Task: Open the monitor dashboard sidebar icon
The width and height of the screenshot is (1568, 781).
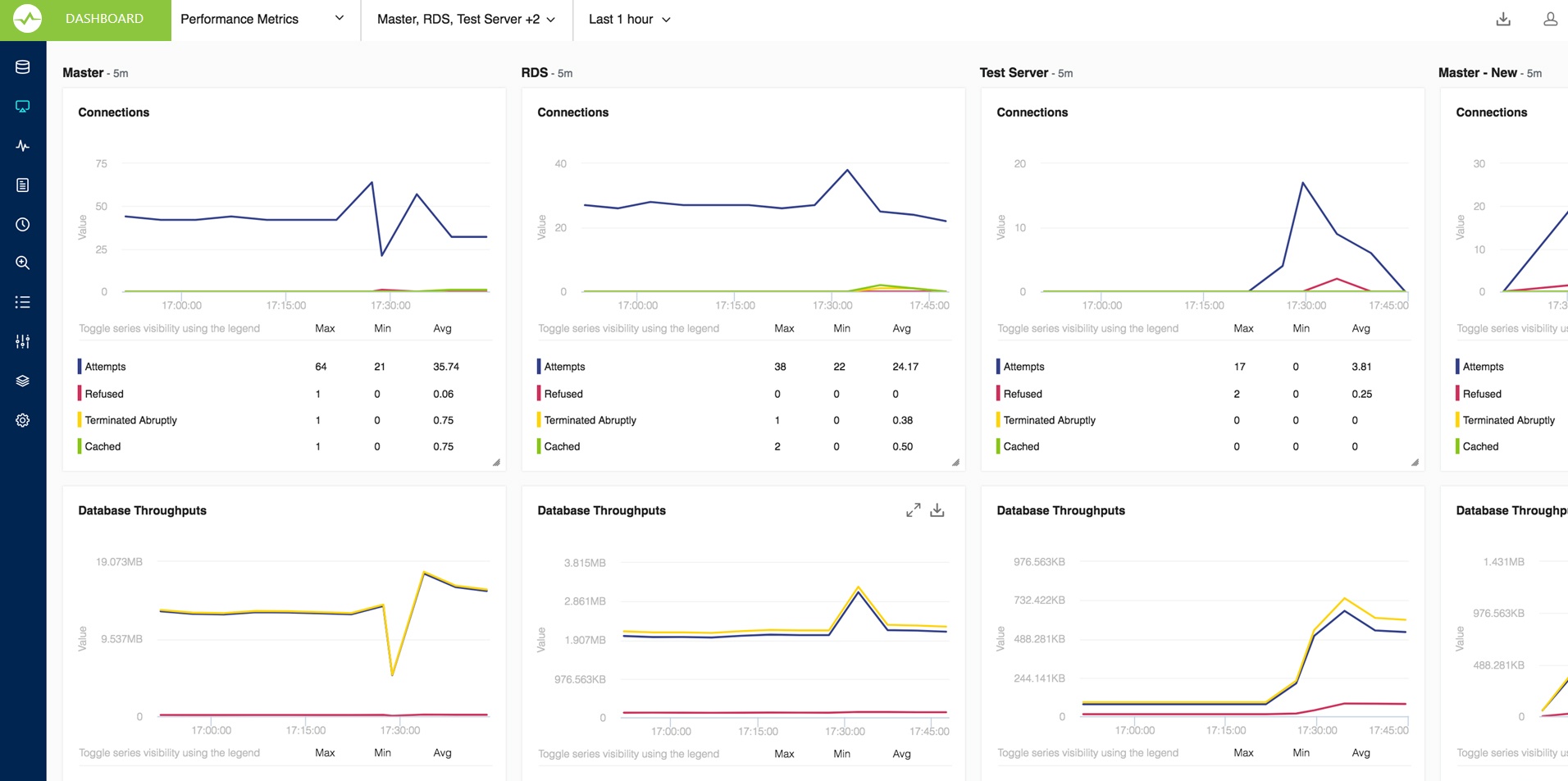Action: (23, 107)
